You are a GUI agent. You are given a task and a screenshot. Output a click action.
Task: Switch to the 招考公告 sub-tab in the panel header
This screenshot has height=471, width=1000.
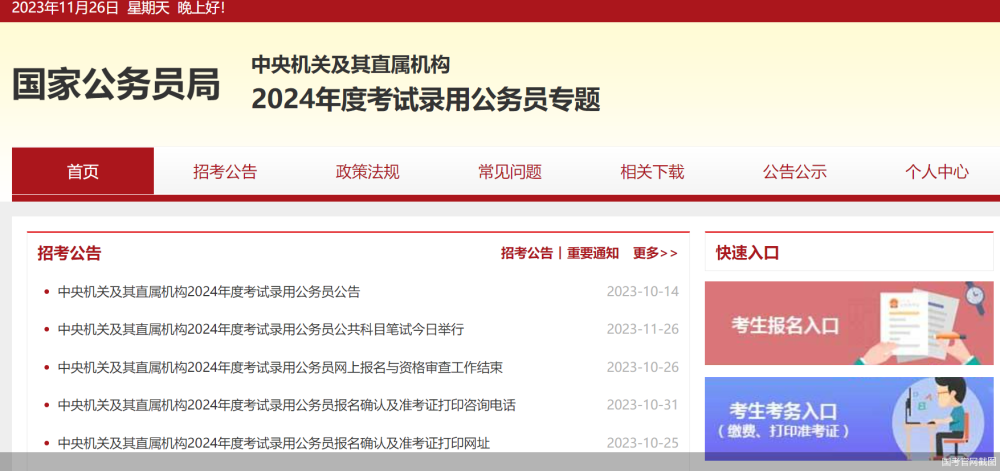[527, 253]
